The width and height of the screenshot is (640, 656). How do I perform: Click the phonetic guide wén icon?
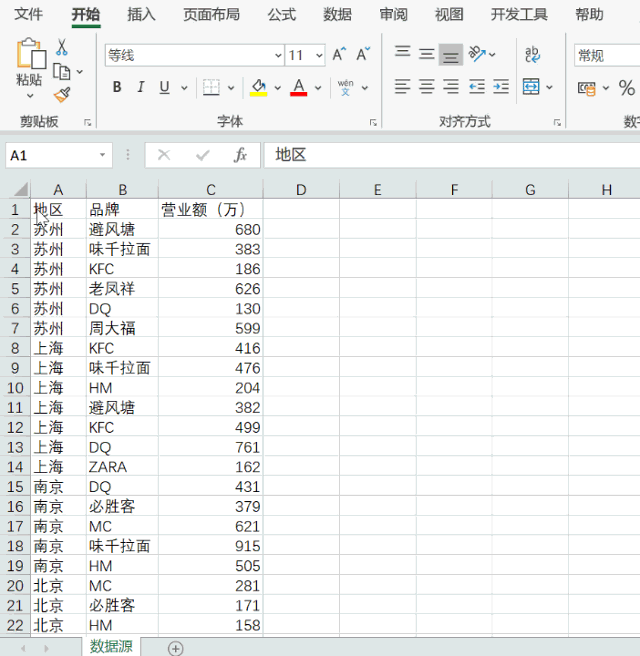[x=346, y=87]
